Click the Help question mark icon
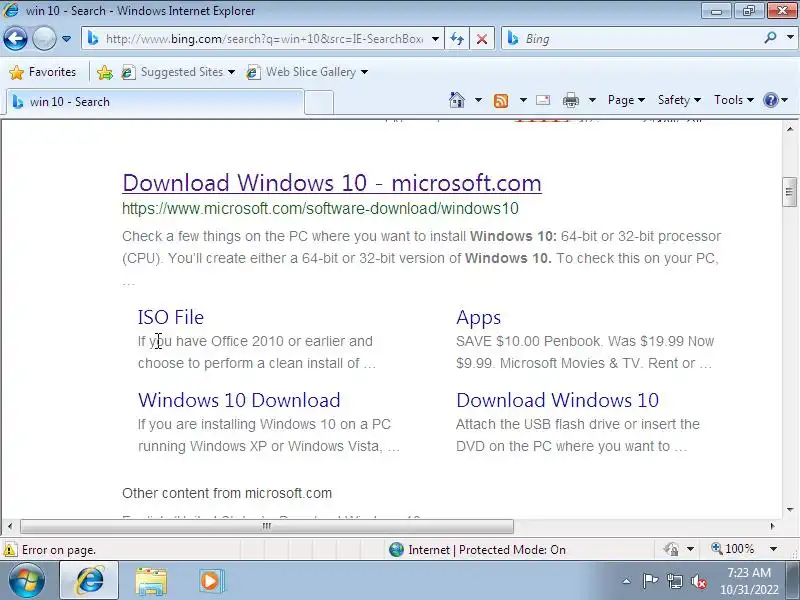 coord(770,100)
